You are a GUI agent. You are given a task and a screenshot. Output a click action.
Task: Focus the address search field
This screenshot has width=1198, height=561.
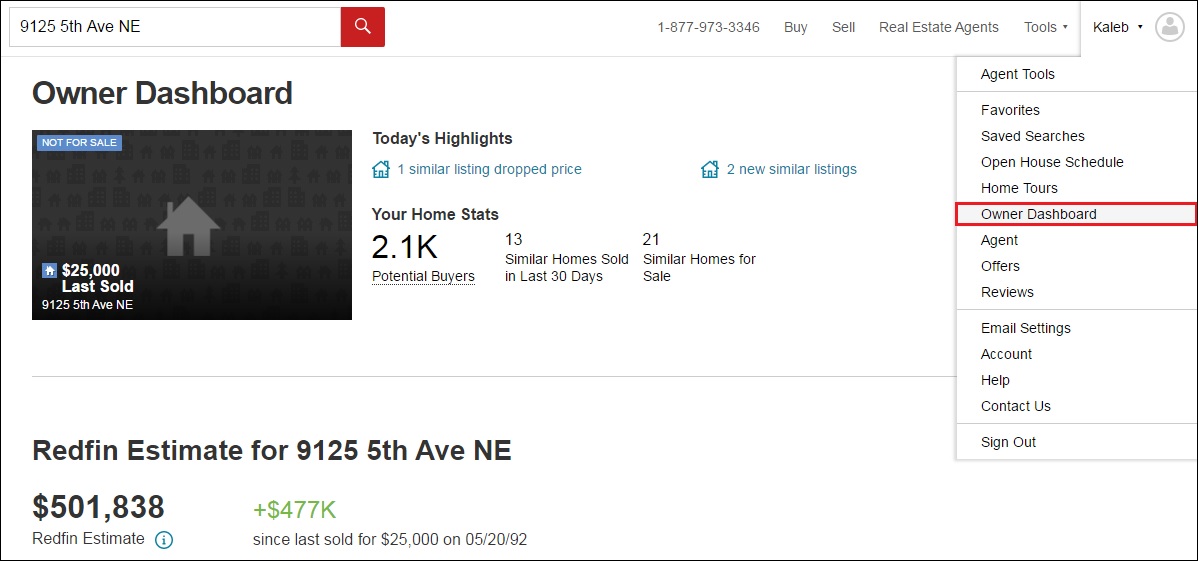175,28
